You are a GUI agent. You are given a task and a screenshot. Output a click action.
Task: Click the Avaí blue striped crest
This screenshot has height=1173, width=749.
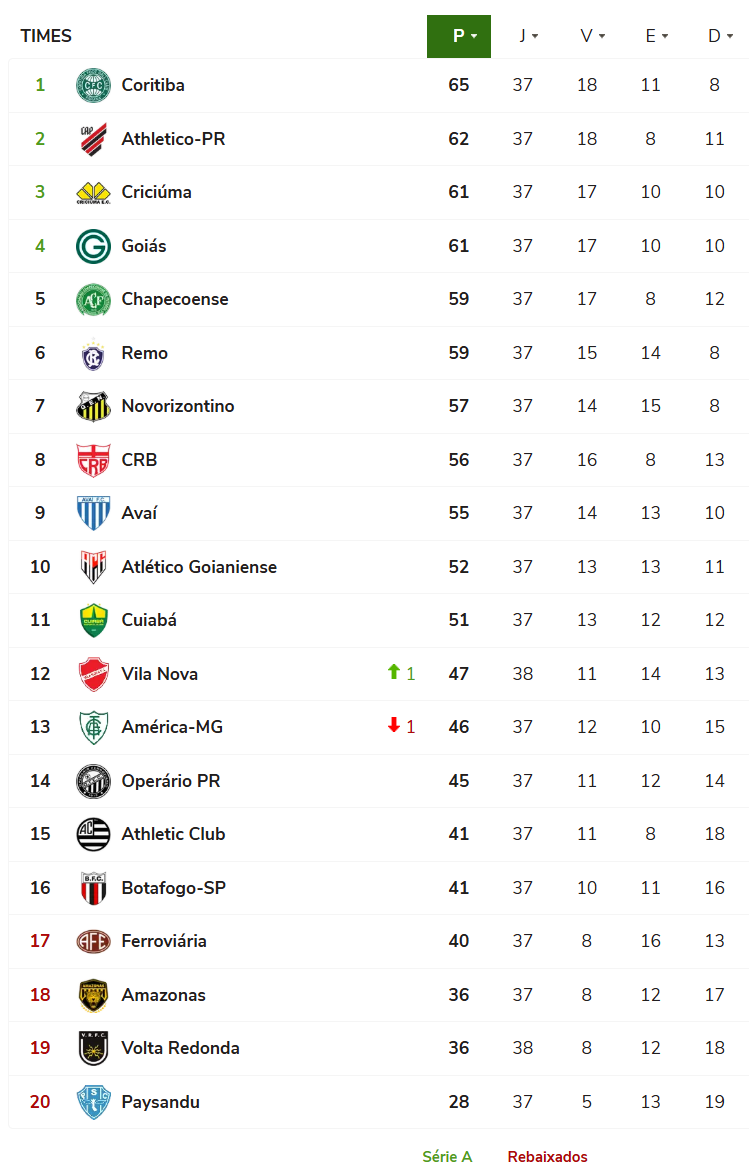click(93, 513)
